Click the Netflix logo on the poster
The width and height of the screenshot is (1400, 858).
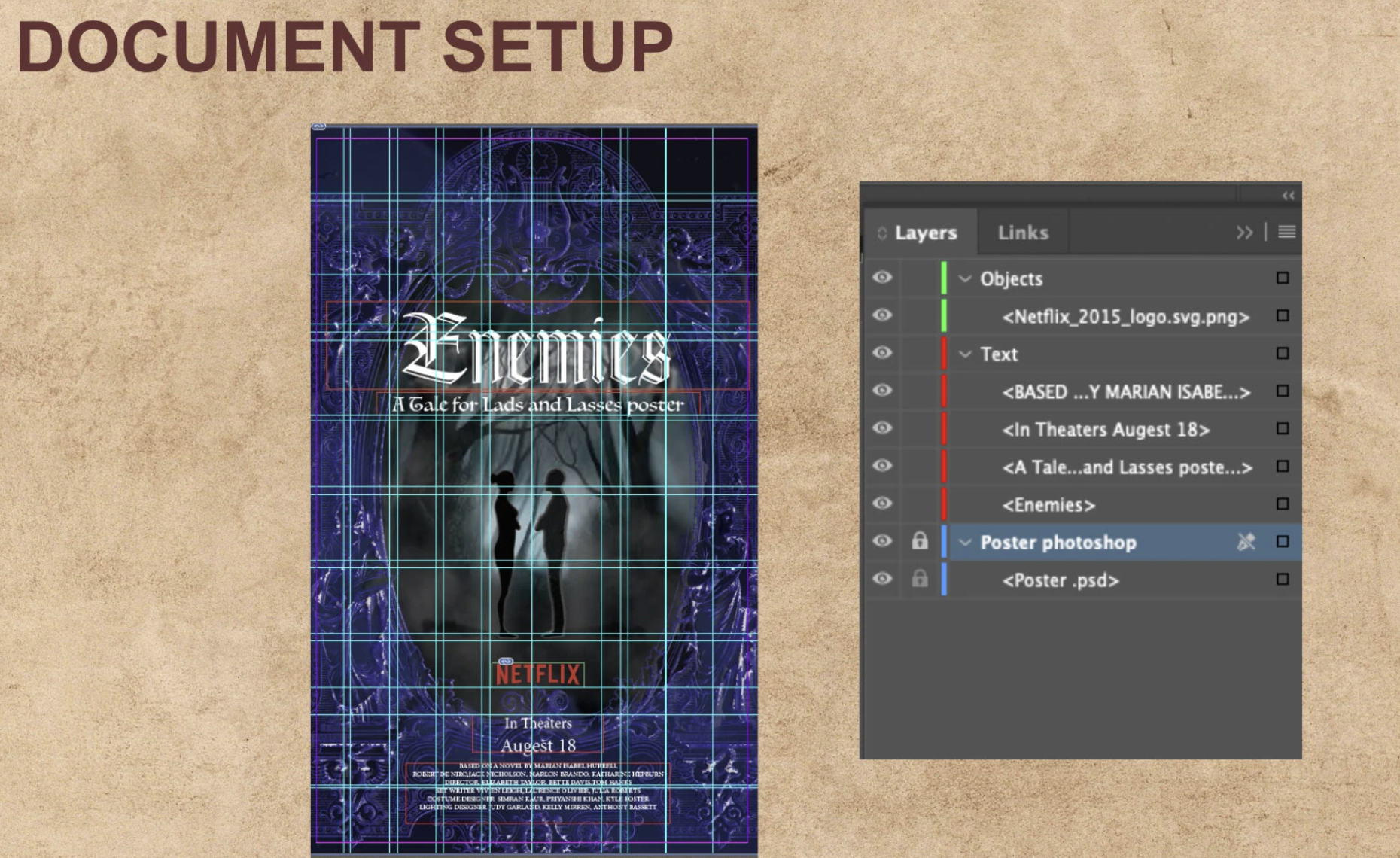click(x=537, y=674)
